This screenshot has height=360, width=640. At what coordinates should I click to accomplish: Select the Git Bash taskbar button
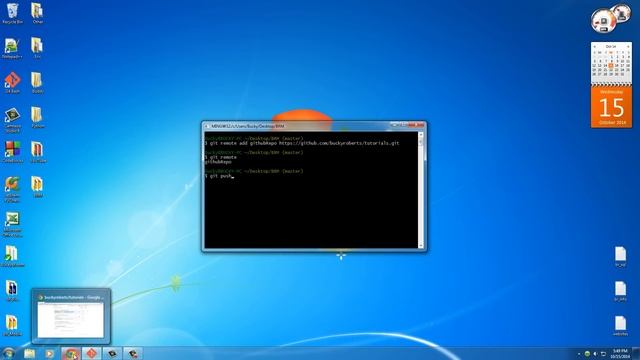point(92,353)
